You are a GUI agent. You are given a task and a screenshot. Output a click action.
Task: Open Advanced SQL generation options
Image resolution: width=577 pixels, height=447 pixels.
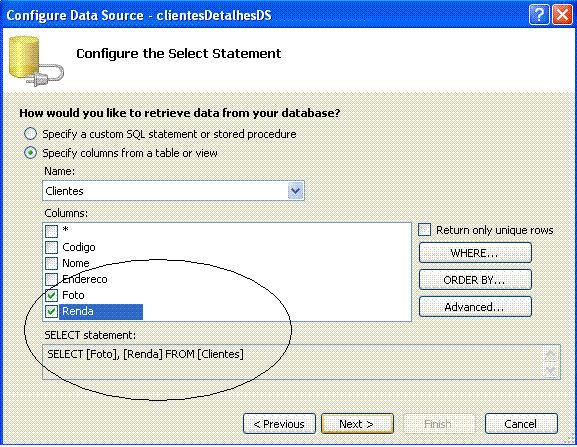coord(475,307)
